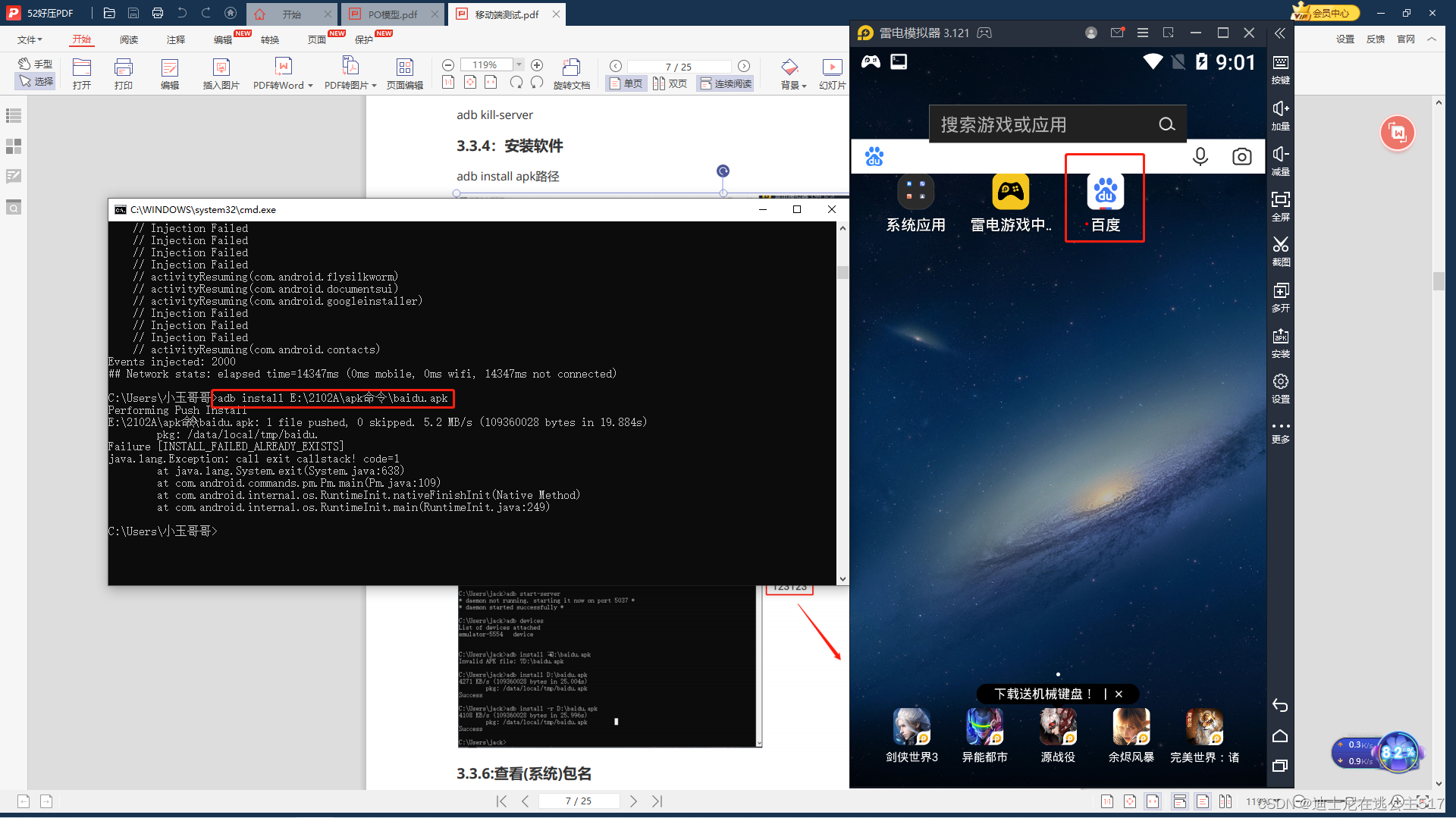Screen dimensions: 1456x818
Task: Collapse the ribbon with the chevron arrow
Action: coord(1432,39)
